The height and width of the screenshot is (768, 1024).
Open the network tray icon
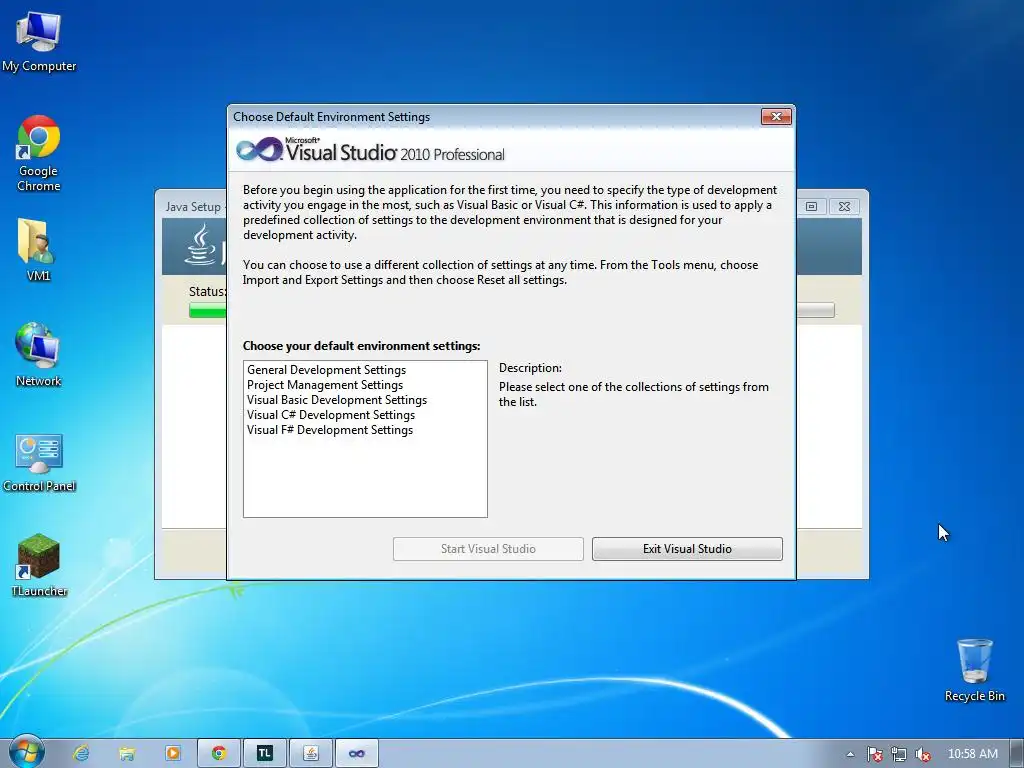899,754
